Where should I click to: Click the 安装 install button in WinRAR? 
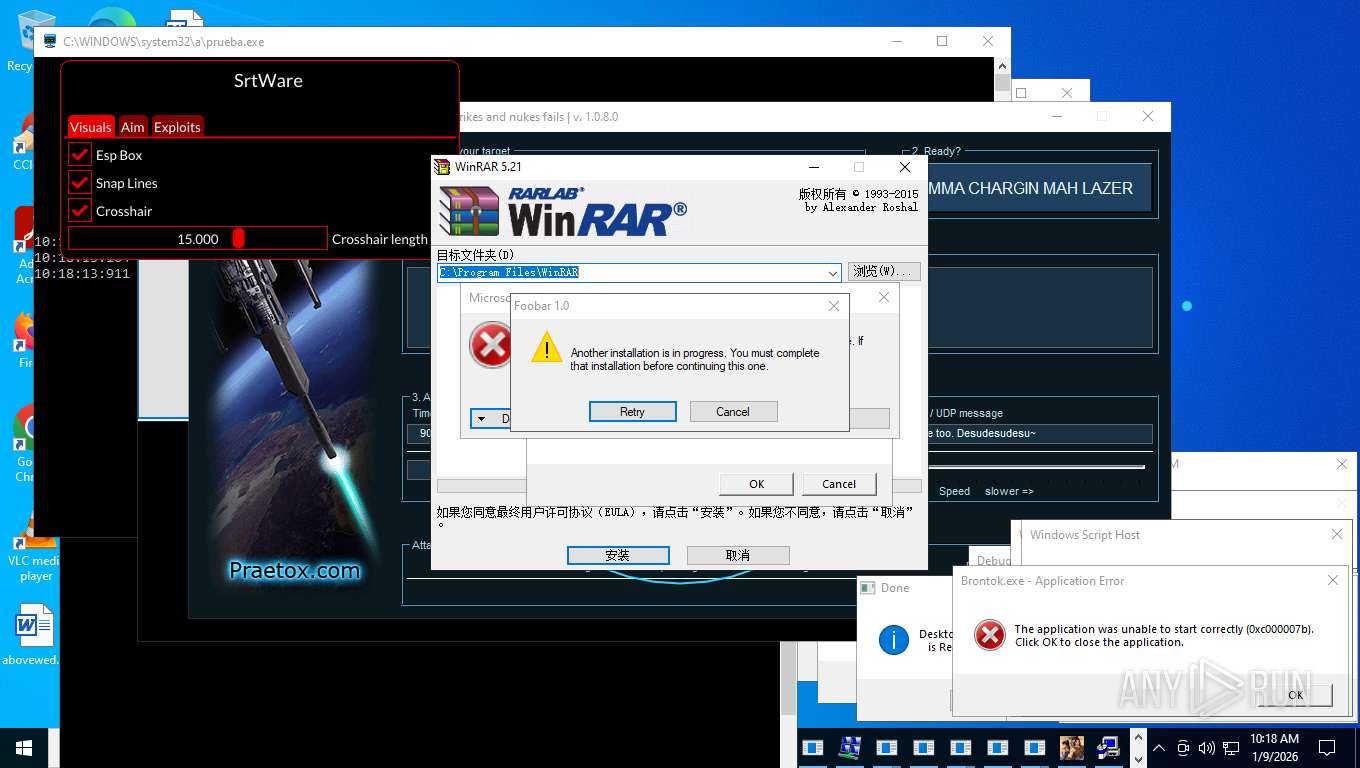618,555
